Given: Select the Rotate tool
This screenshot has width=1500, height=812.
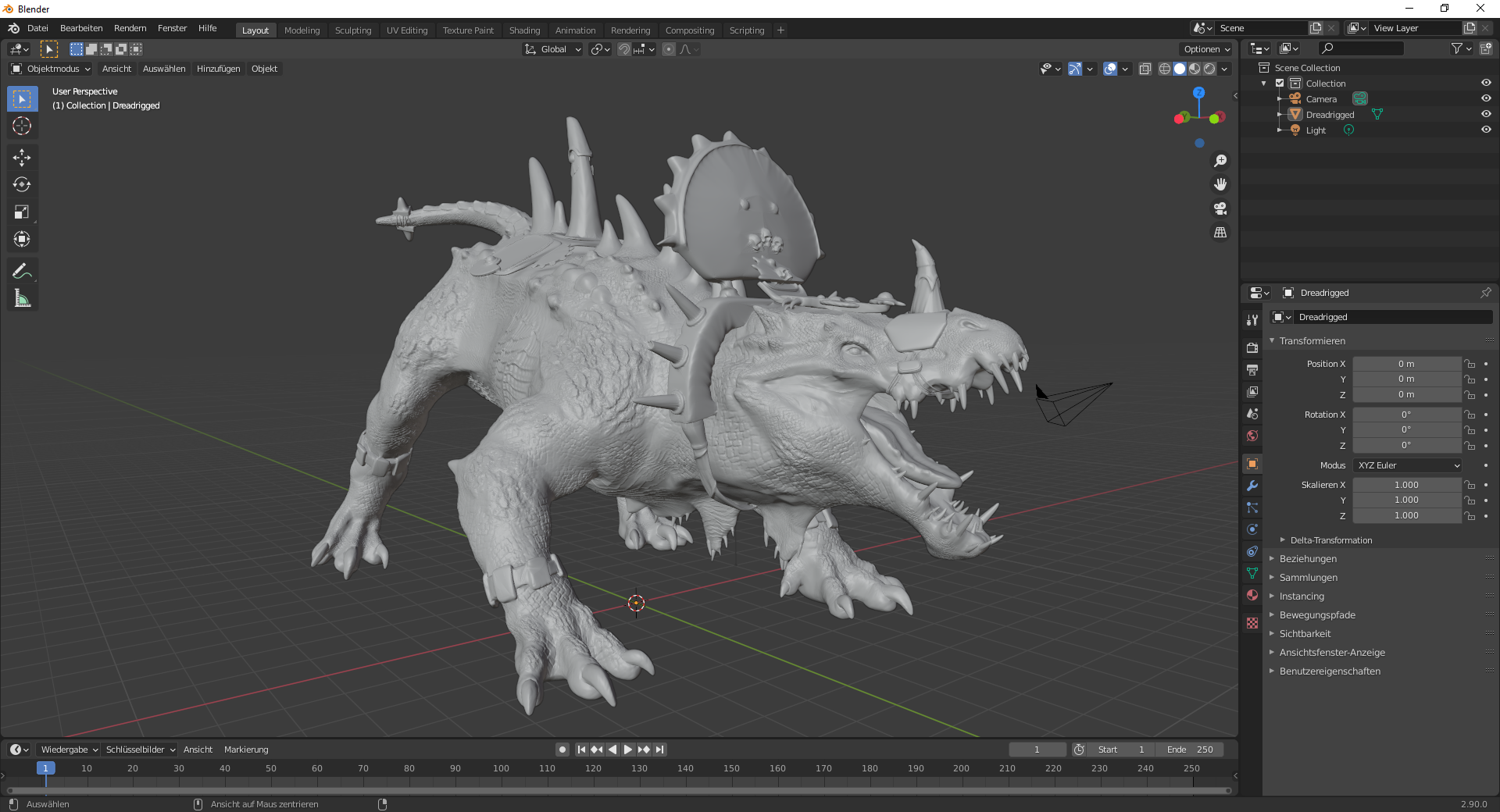Looking at the screenshot, I should tap(22, 185).
